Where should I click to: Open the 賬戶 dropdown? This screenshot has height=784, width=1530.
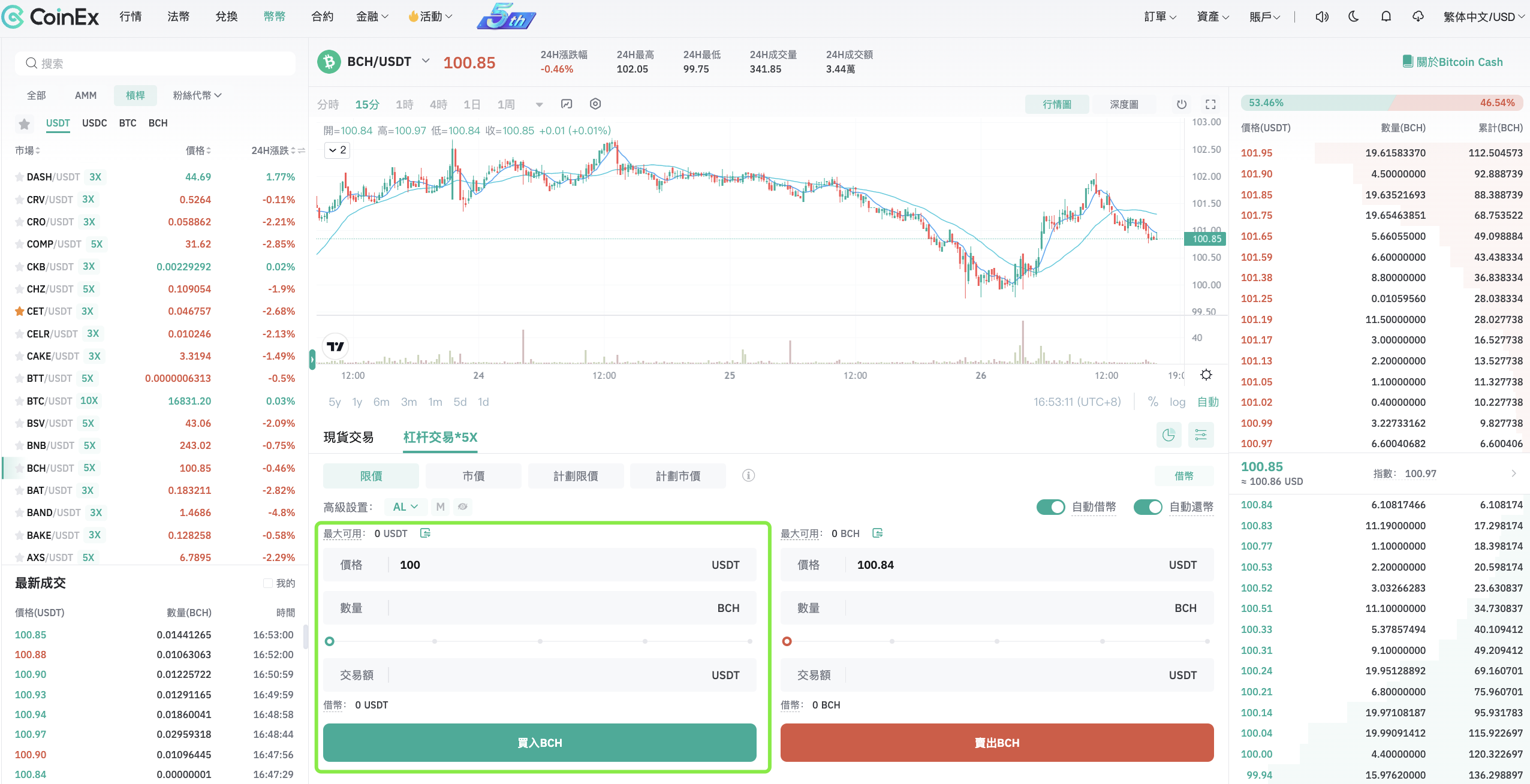[x=1265, y=17]
